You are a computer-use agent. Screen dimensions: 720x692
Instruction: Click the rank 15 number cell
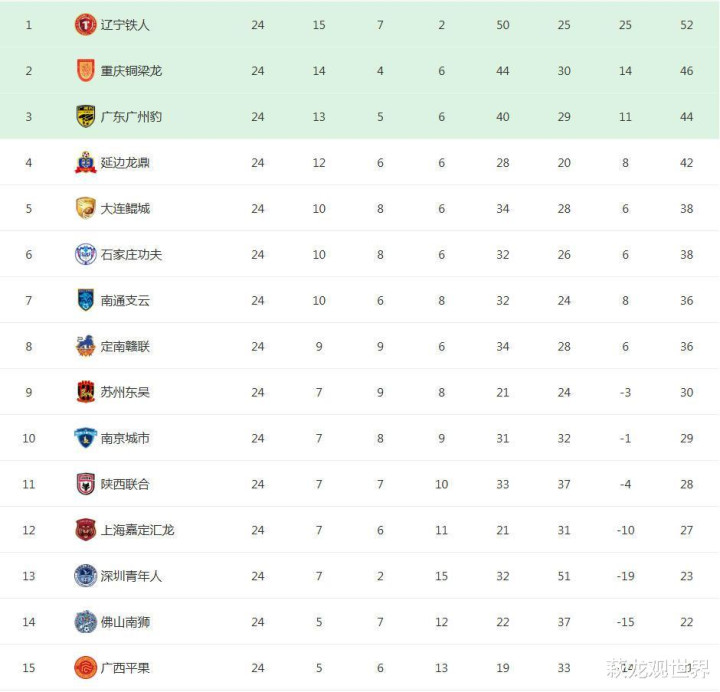pos(28,668)
